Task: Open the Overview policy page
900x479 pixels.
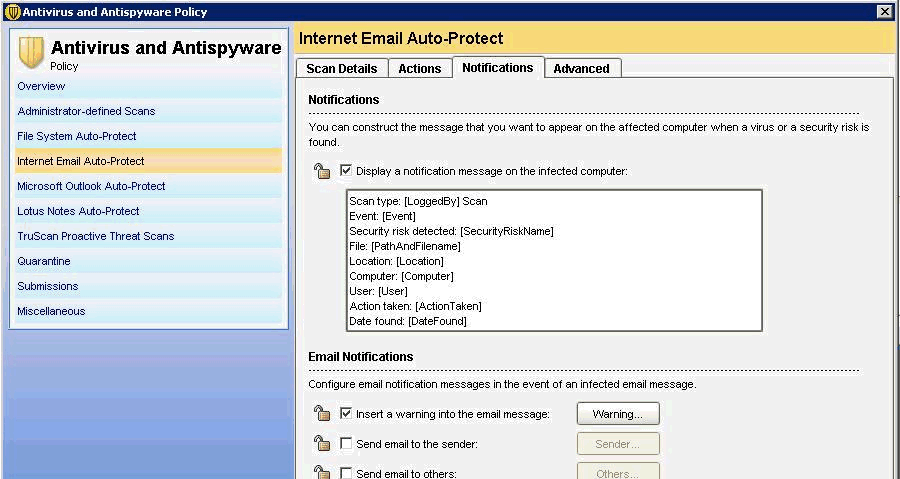Action: tap(149, 86)
